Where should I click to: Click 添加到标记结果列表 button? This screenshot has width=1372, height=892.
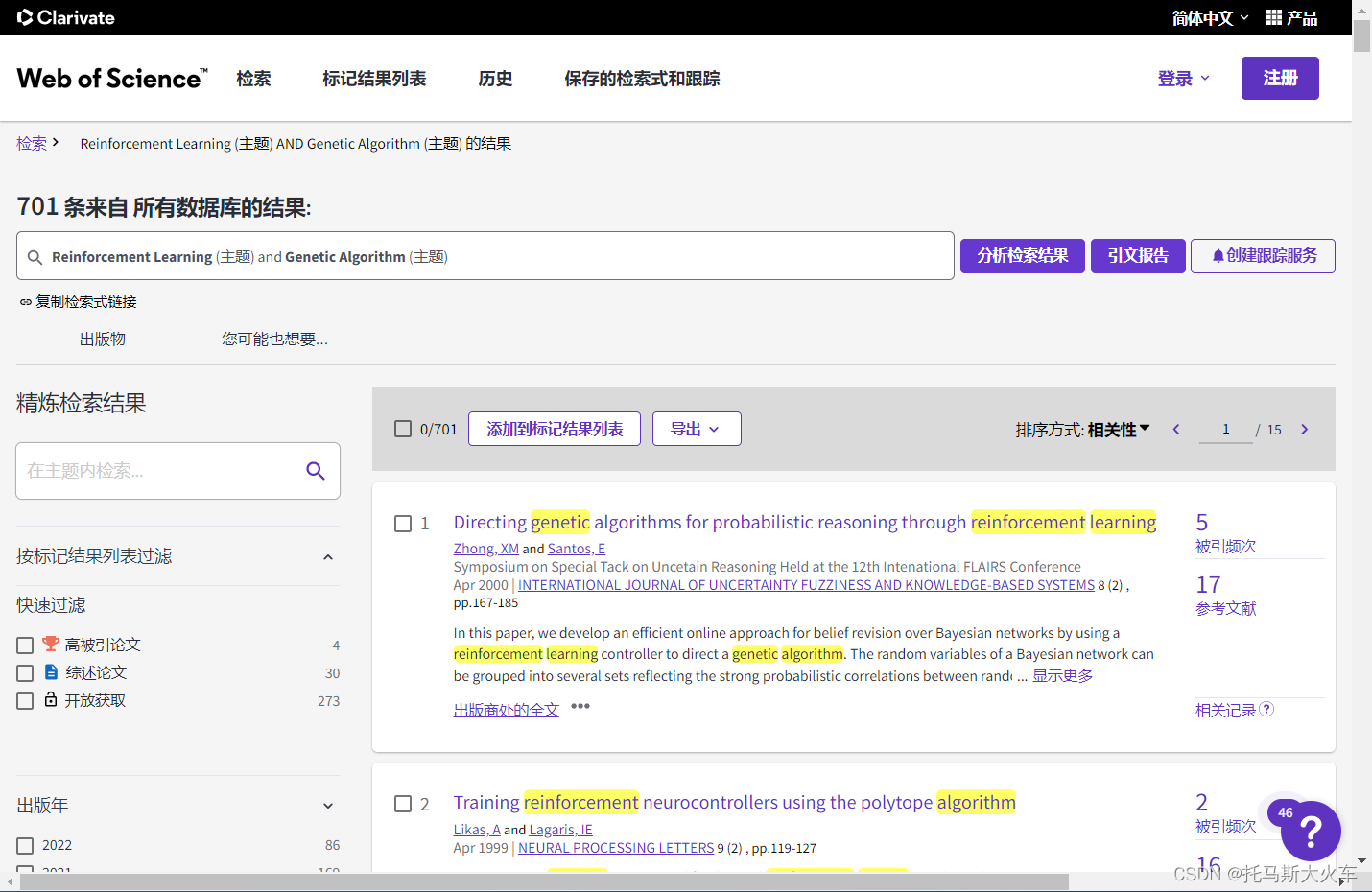point(555,429)
